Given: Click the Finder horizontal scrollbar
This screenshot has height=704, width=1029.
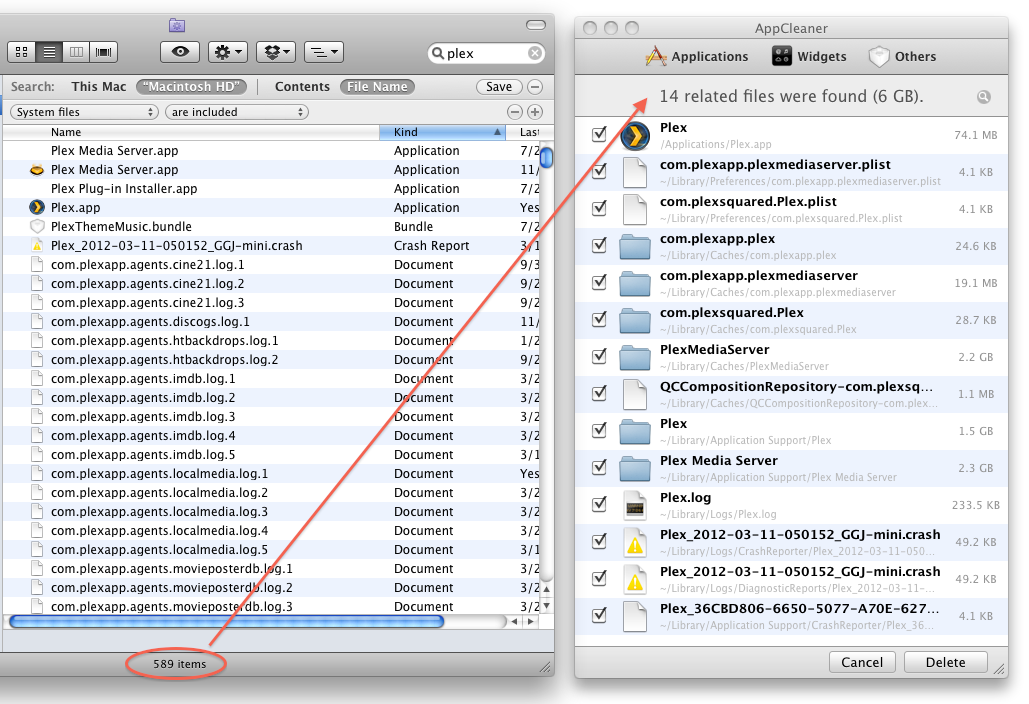Looking at the screenshot, I should coord(226,621).
